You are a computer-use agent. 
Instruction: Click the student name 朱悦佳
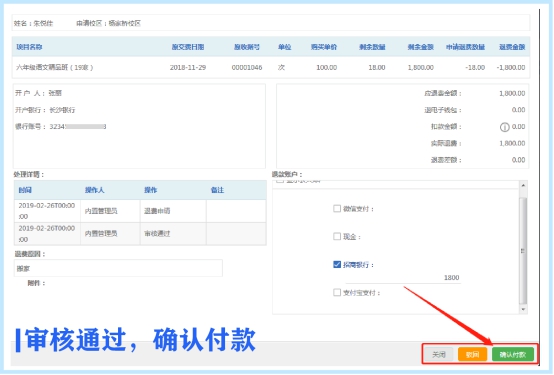coord(43,24)
